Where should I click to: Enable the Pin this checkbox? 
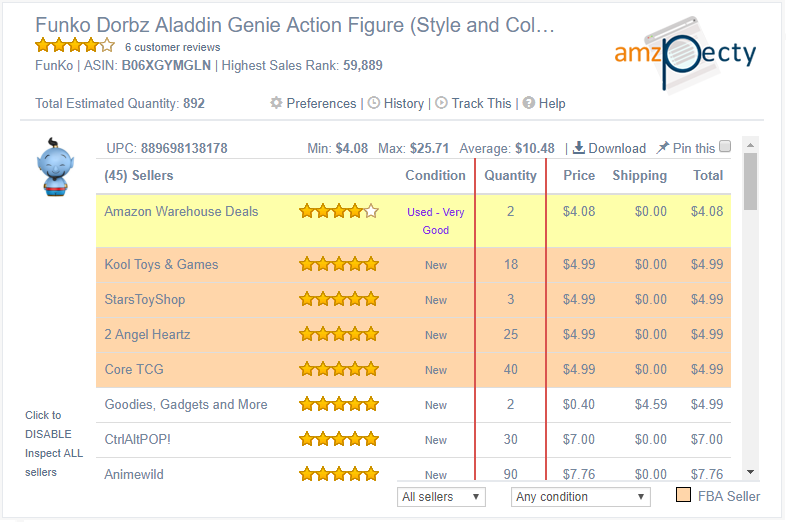tap(725, 146)
